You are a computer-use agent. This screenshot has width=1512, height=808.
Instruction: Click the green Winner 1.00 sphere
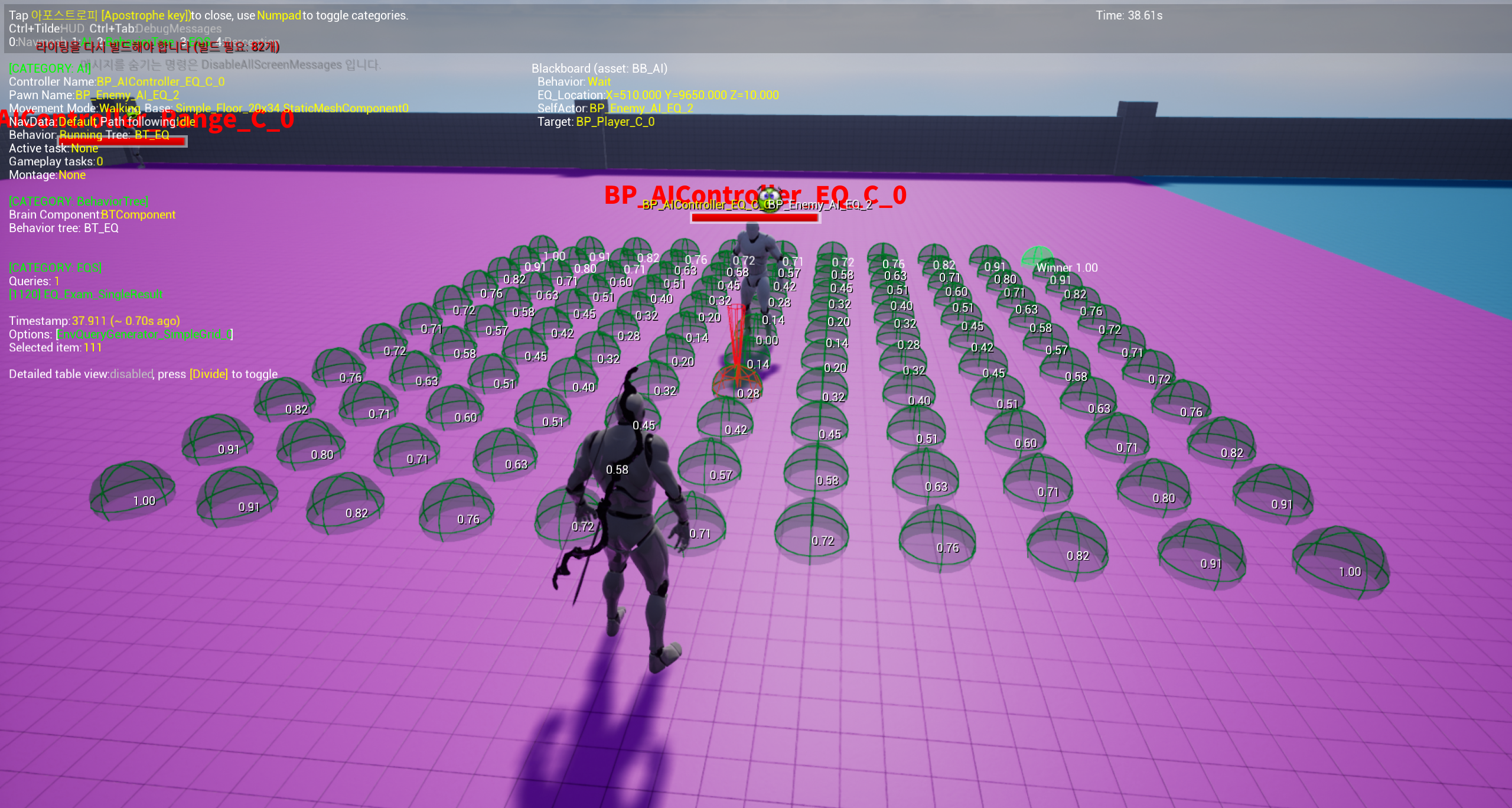click(x=1037, y=256)
